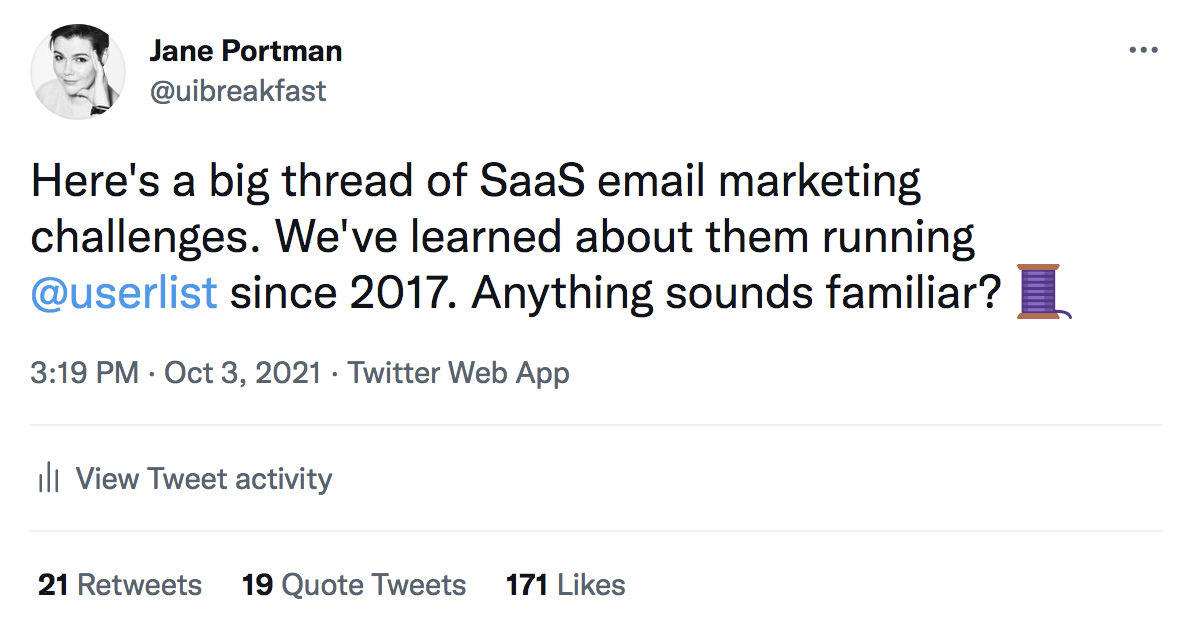
Task: Select the View Tweet activity chart icon
Action: [47, 478]
